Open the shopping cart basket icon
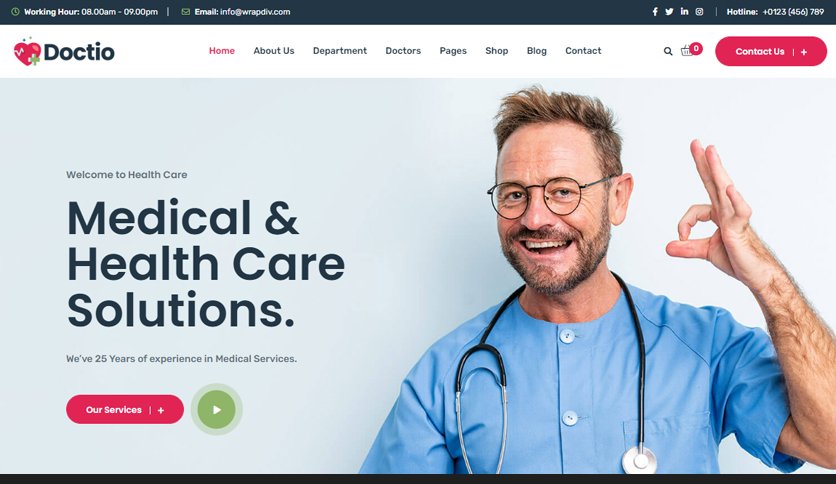This screenshot has width=836, height=484. pyautogui.click(x=687, y=51)
